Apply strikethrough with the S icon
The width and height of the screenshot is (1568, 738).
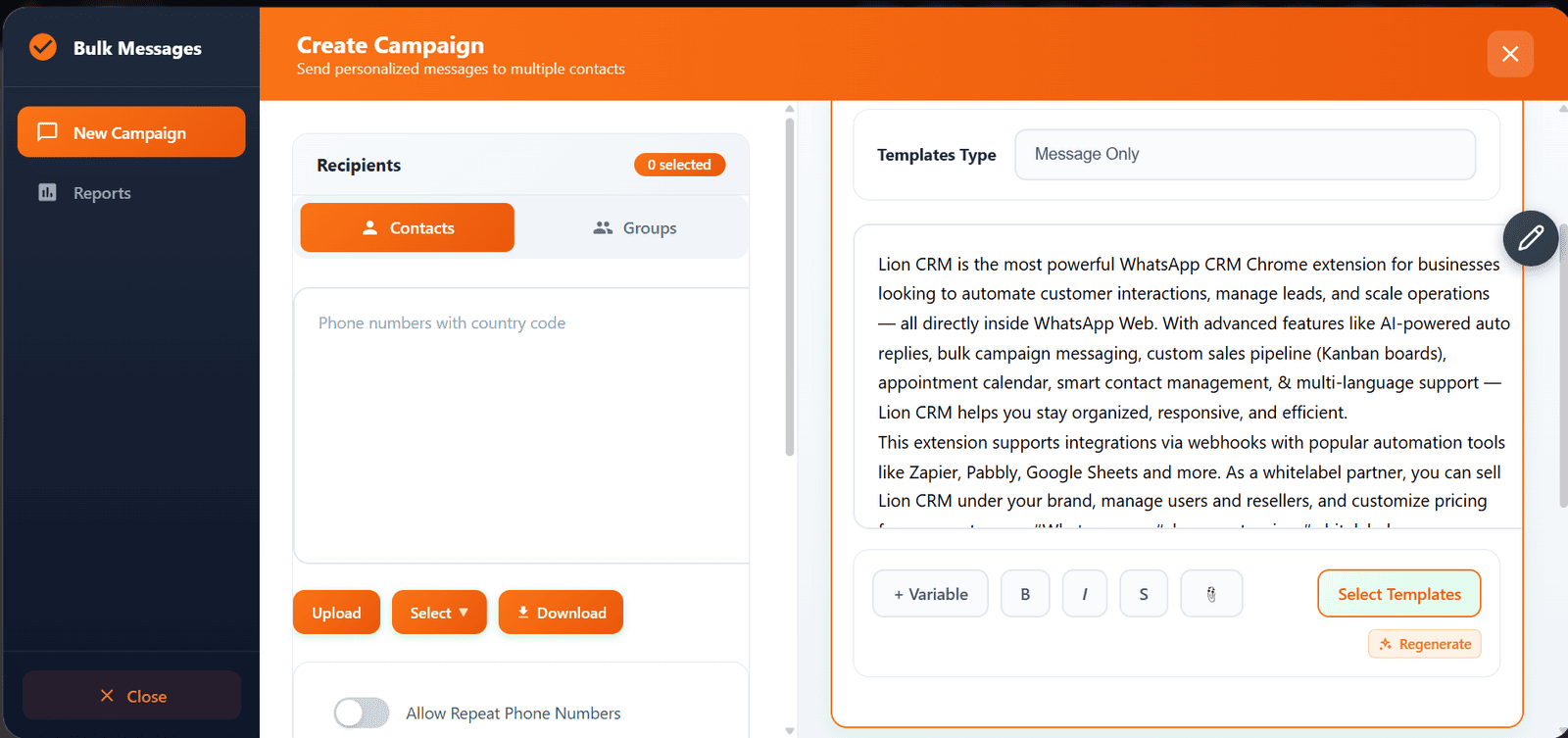tap(1143, 593)
